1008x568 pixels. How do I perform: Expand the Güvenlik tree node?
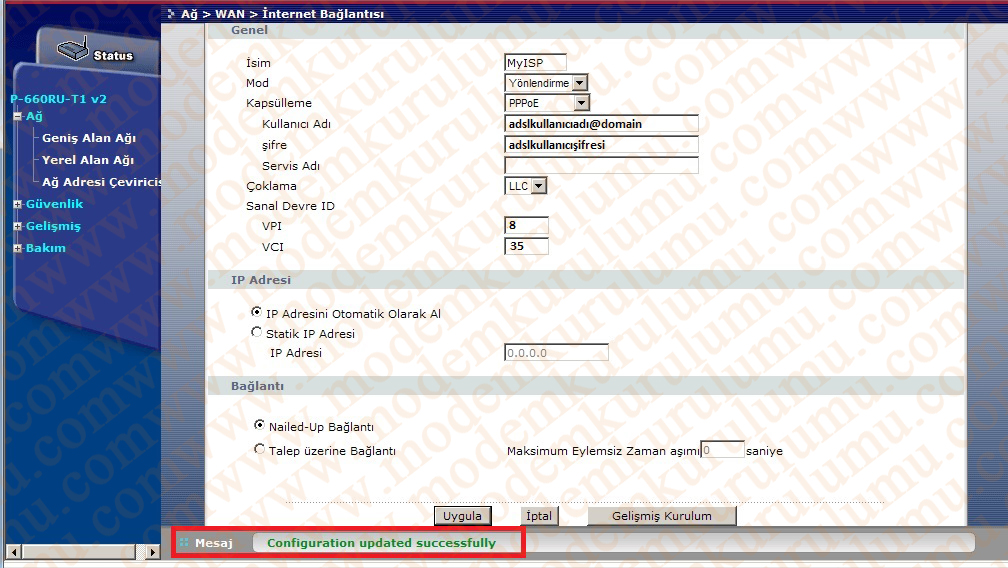click(x=18, y=204)
